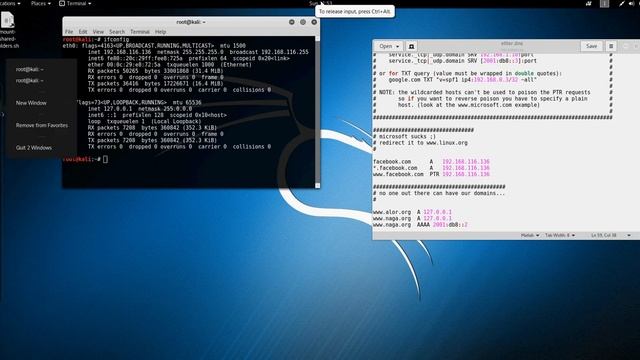Viewport: 640px width, 360px height.
Task: Minimize the root@kali terminal window
Action: coord(291,22)
